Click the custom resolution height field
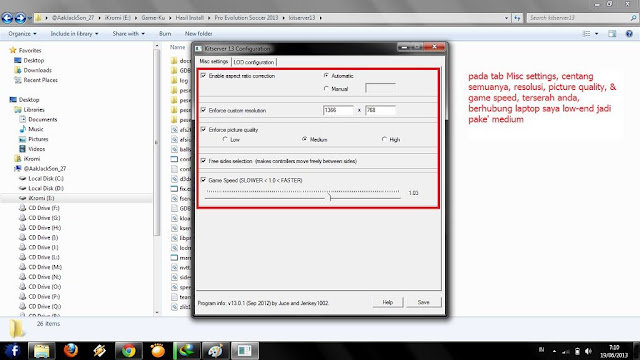The image size is (640, 360). (x=380, y=110)
